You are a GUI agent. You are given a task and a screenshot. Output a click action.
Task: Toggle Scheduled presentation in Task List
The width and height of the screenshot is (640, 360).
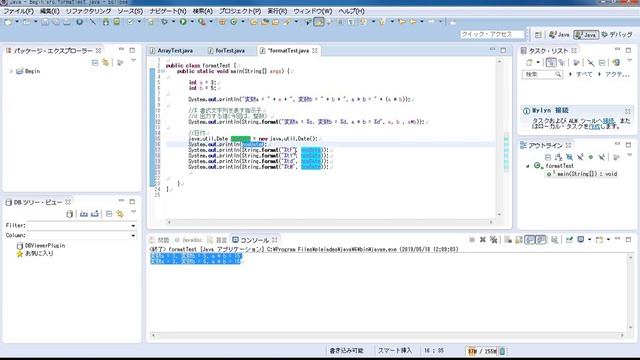[562, 62]
